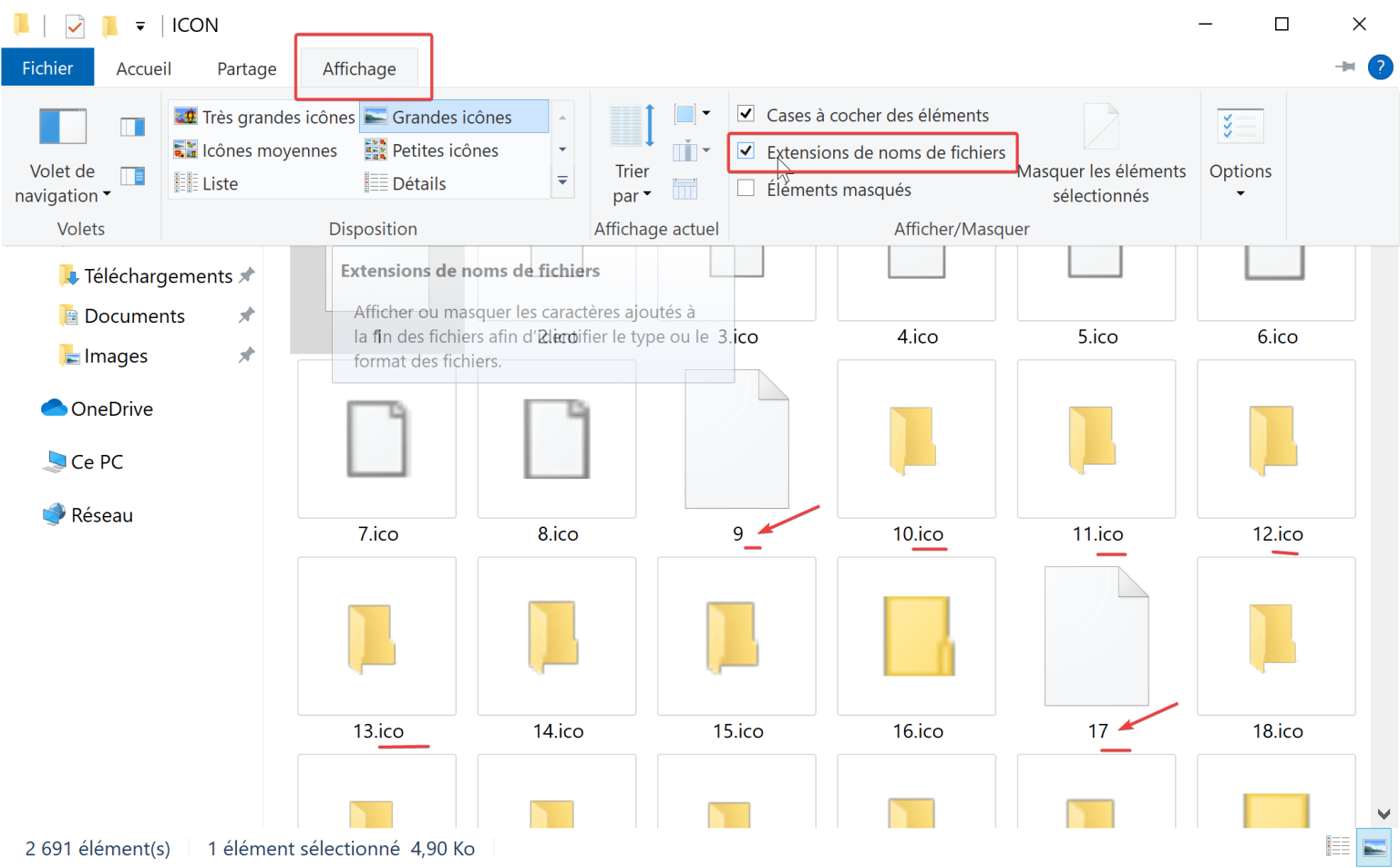Enable Éléments masqués
Image resolution: width=1400 pixels, height=868 pixels.
pos(746,189)
